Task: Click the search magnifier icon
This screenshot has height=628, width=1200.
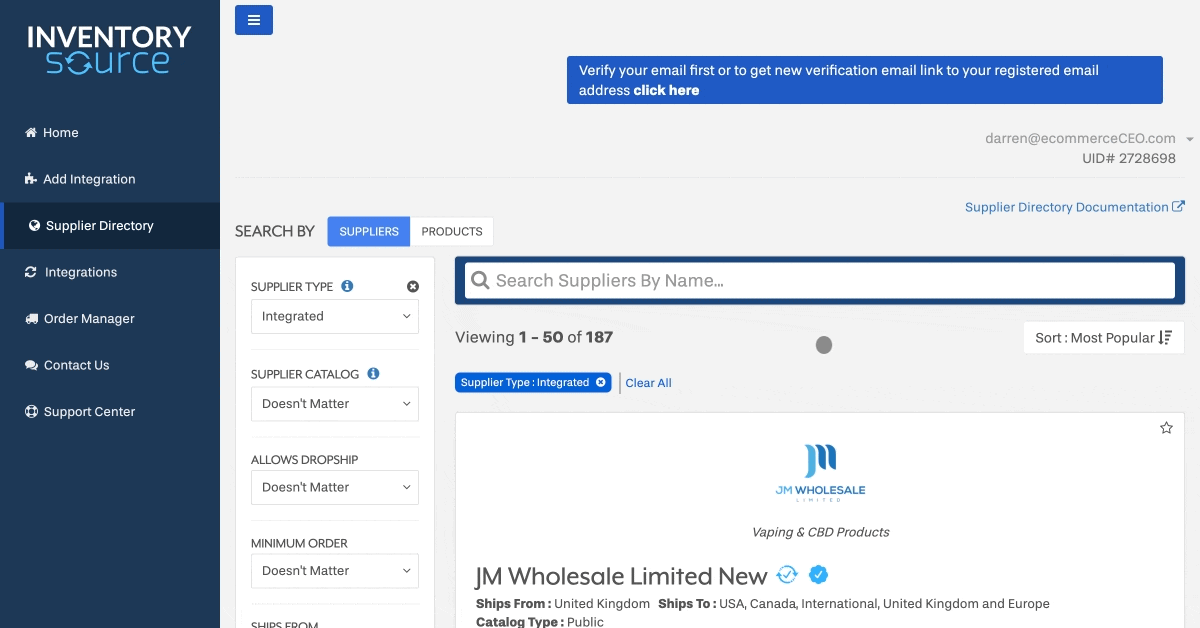Action: [x=480, y=281]
